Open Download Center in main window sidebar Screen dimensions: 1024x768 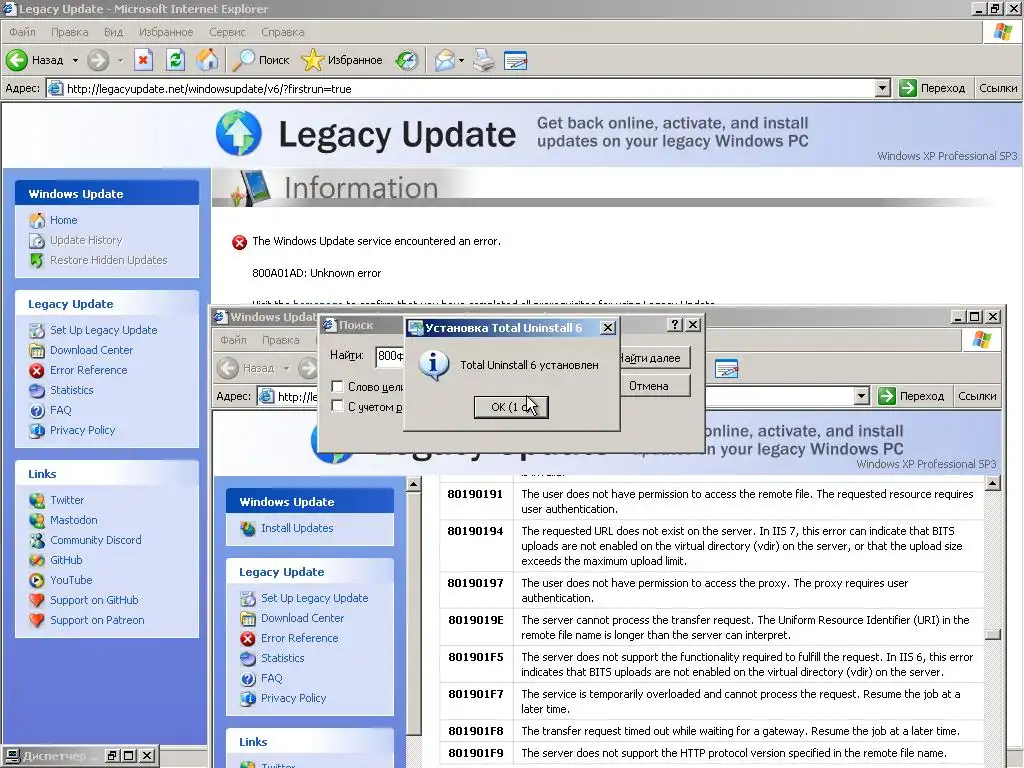point(91,350)
